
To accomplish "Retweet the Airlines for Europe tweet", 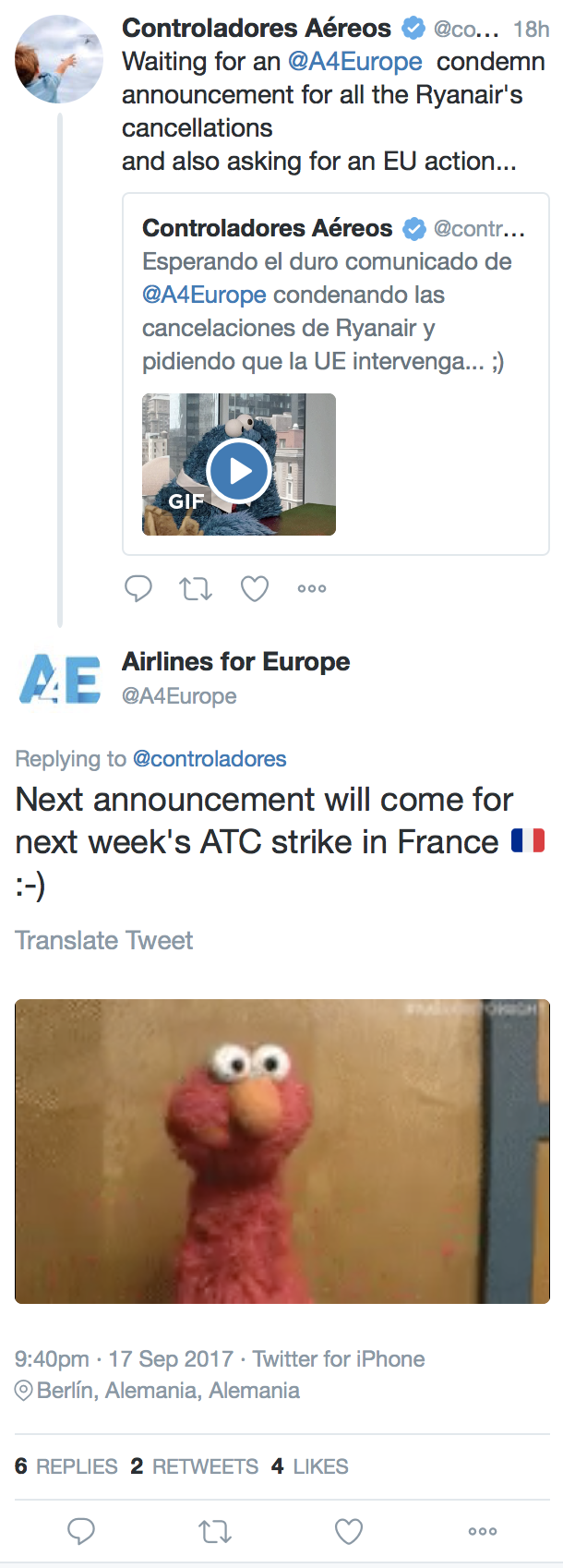I will tap(215, 1531).
